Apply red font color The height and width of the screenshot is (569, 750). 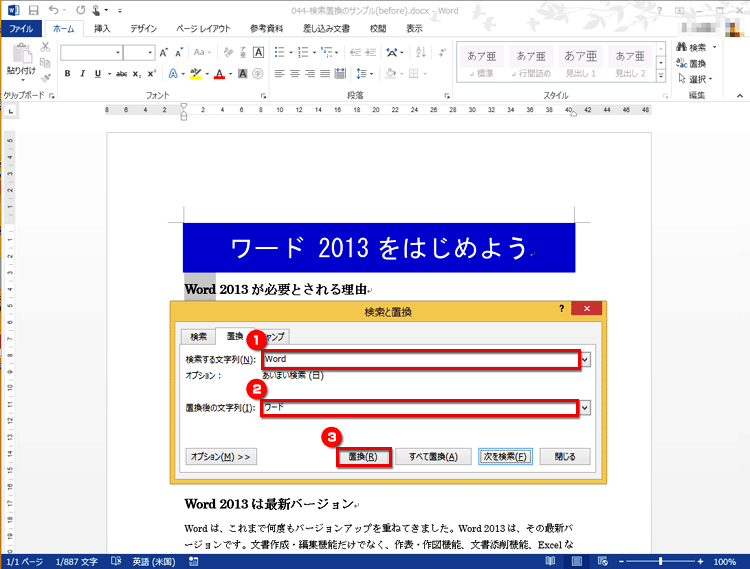[219, 74]
